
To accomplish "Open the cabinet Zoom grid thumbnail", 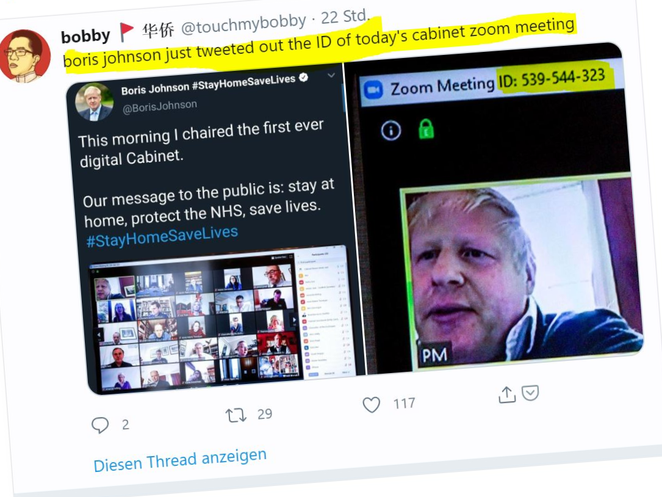I will click(x=221, y=320).
